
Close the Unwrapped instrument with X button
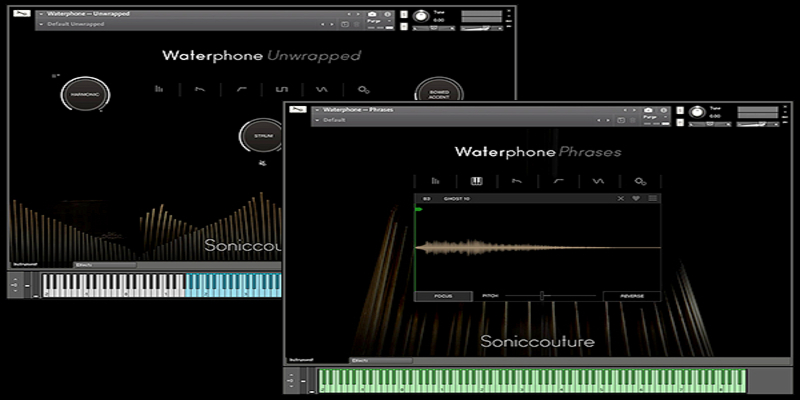[509, 11]
